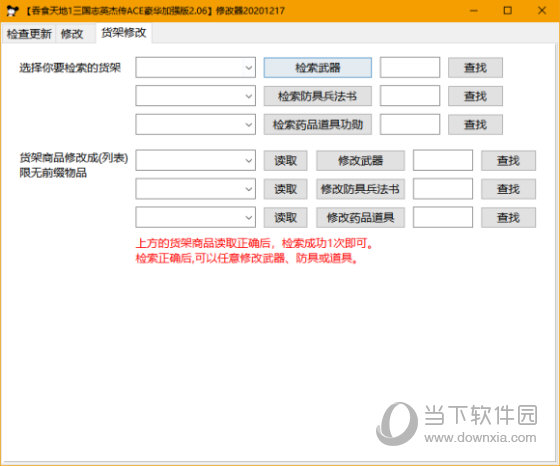Click 读取 next to 修改防具兵法书
560x466 pixels.
(x=285, y=189)
